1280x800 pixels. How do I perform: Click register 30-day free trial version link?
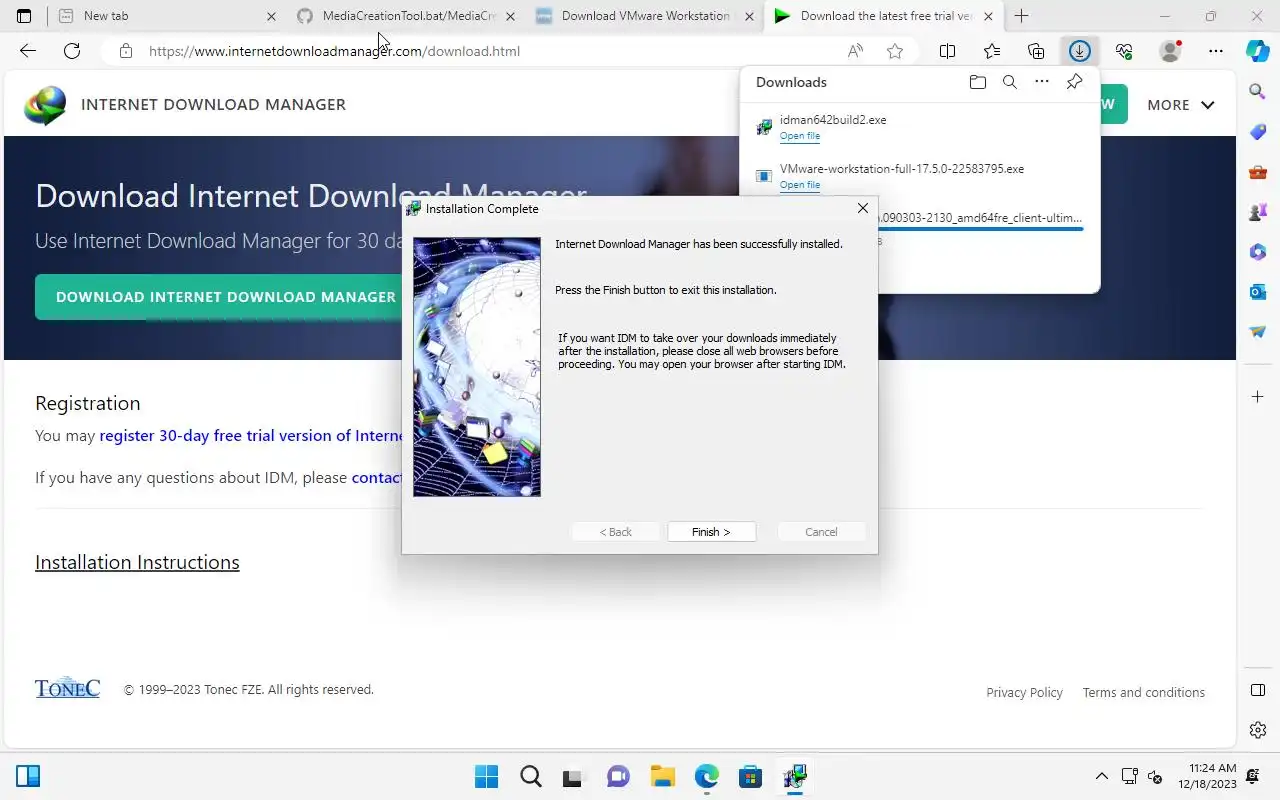click(x=251, y=436)
